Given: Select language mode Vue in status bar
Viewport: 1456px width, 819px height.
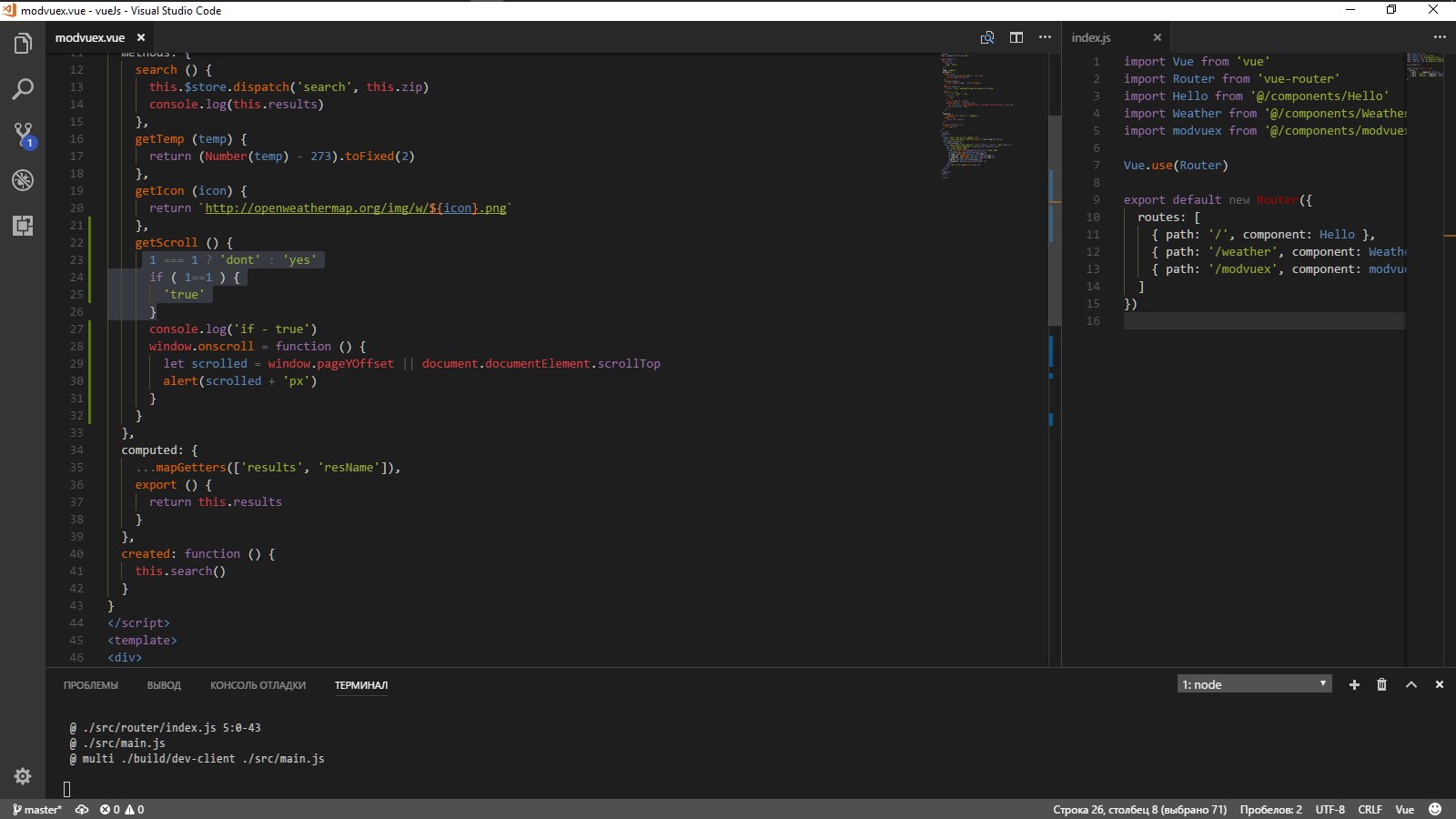Looking at the screenshot, I should pos(1405,809).
